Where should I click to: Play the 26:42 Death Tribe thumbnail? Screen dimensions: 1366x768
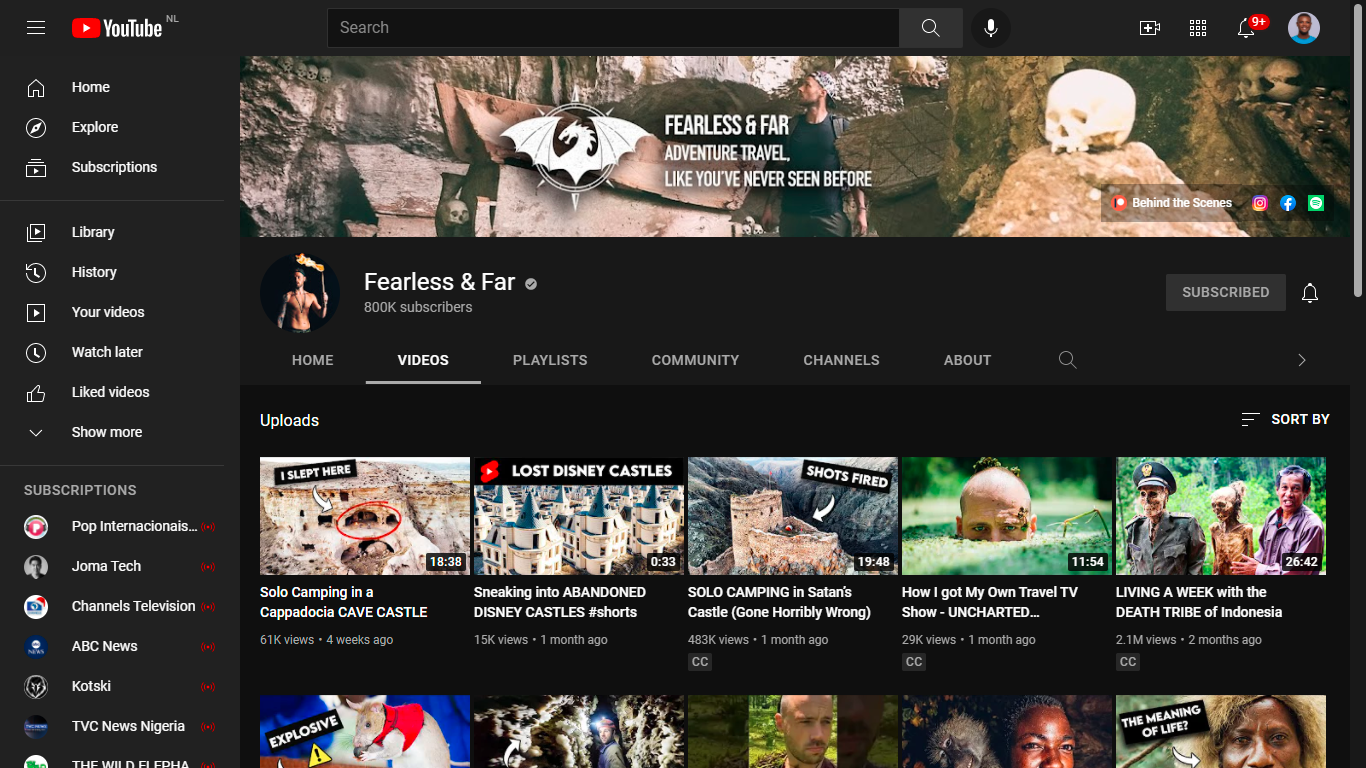[x=1221, y=516]
